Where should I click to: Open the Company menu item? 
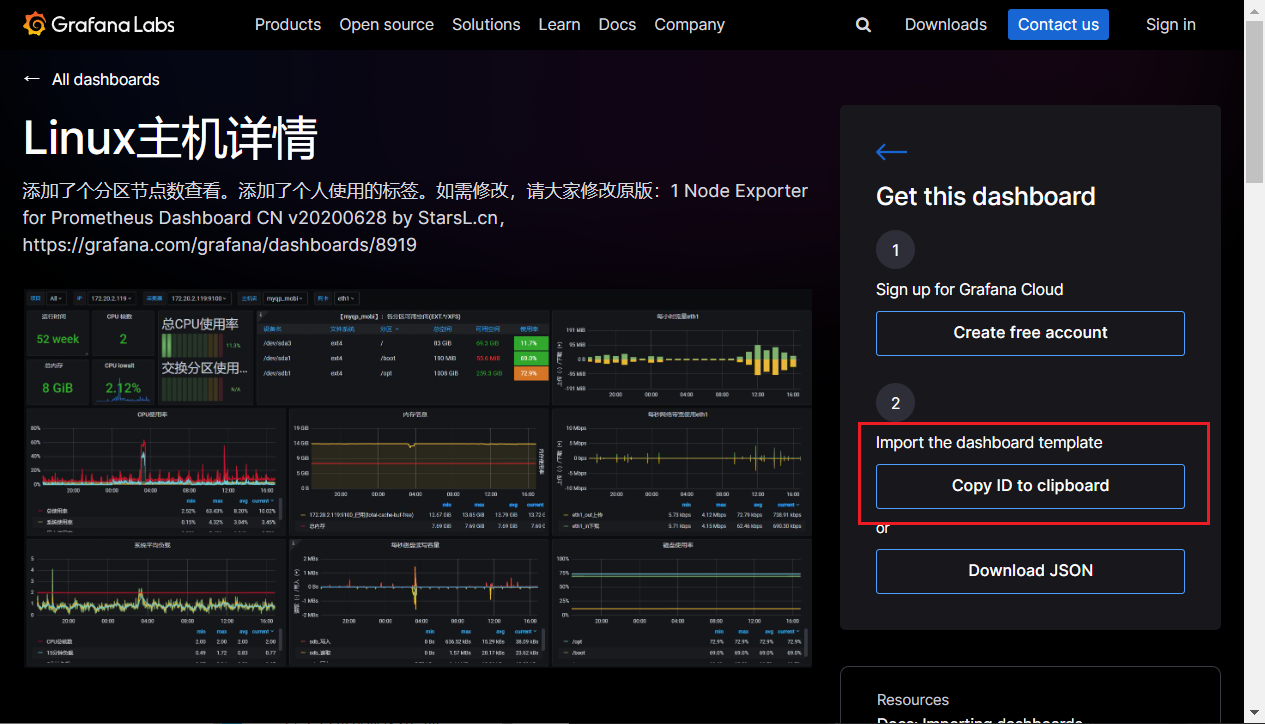[689, 25]
